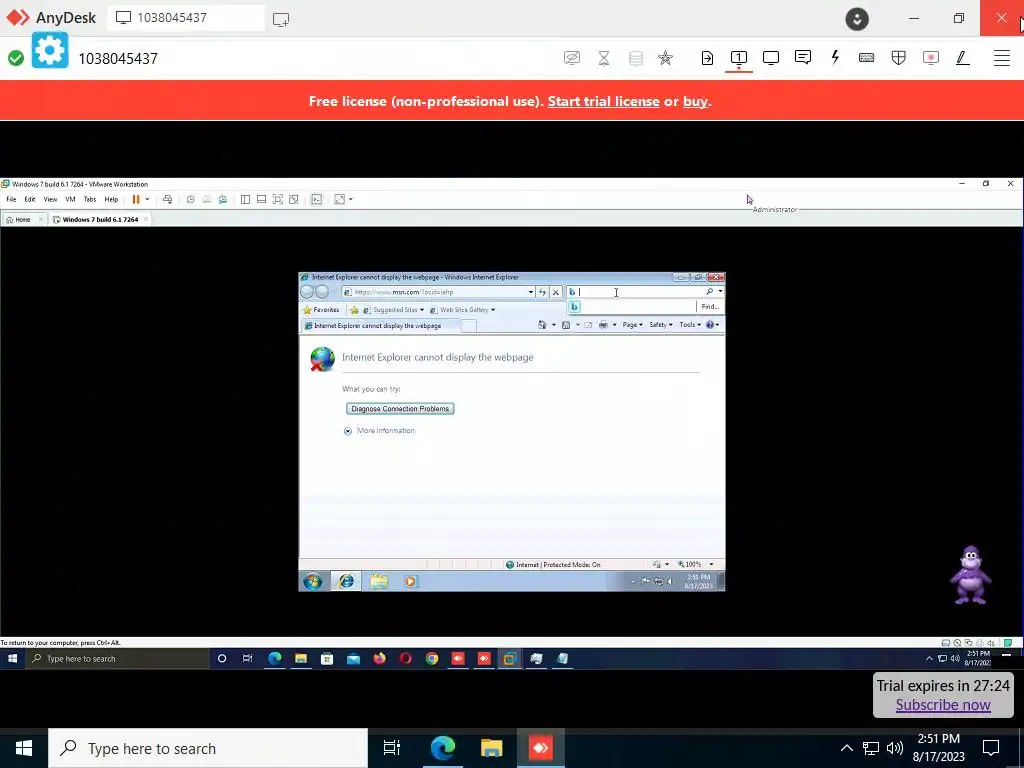Image resolution: width=1024 pixels, height=768 pixels.
Task: Toggle VMware unity mode icon
Action: 294,199
